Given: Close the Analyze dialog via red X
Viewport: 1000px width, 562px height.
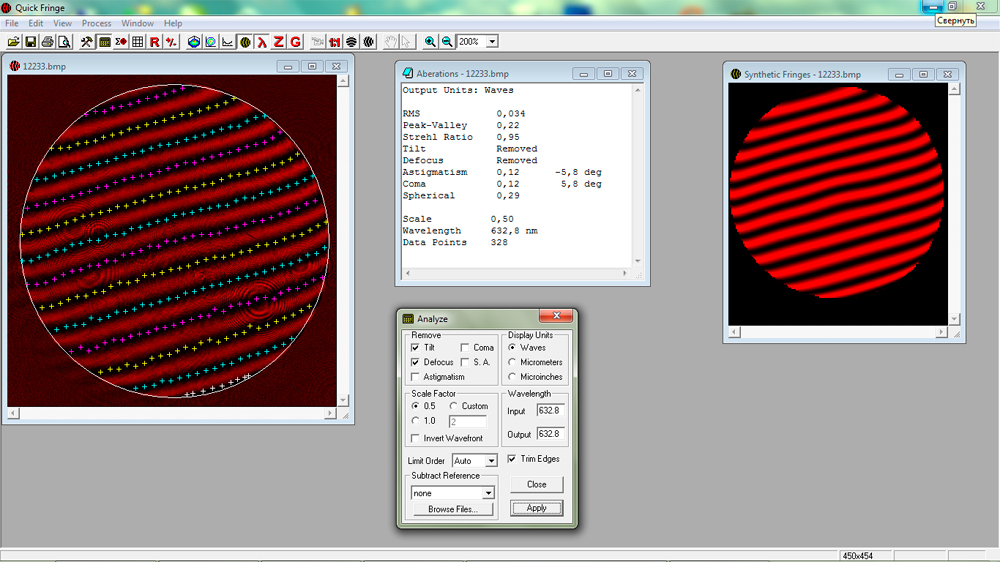Looking at the screenshot, I should [x=556, y=316].
